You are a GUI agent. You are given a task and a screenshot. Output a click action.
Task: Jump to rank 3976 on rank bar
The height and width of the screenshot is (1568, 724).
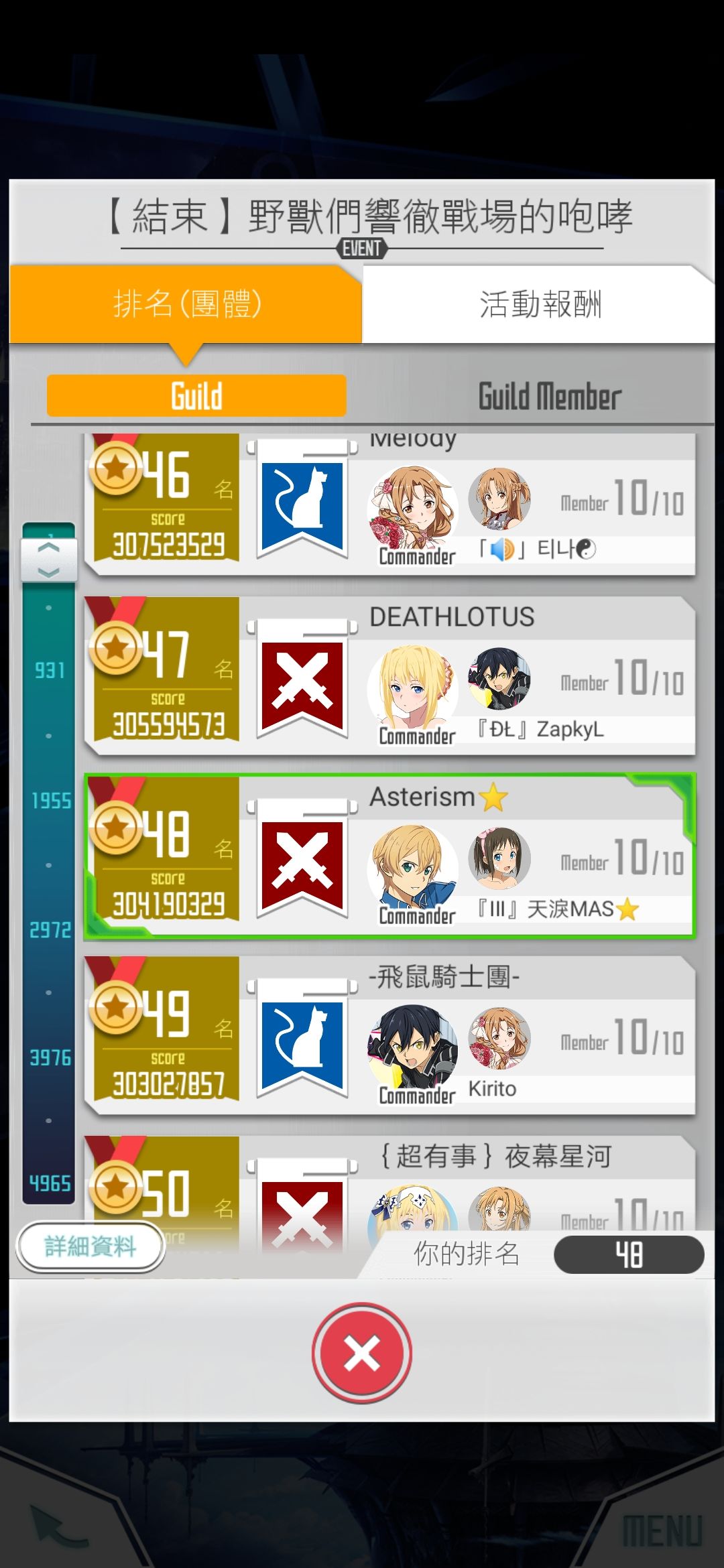click(50, 1057)
